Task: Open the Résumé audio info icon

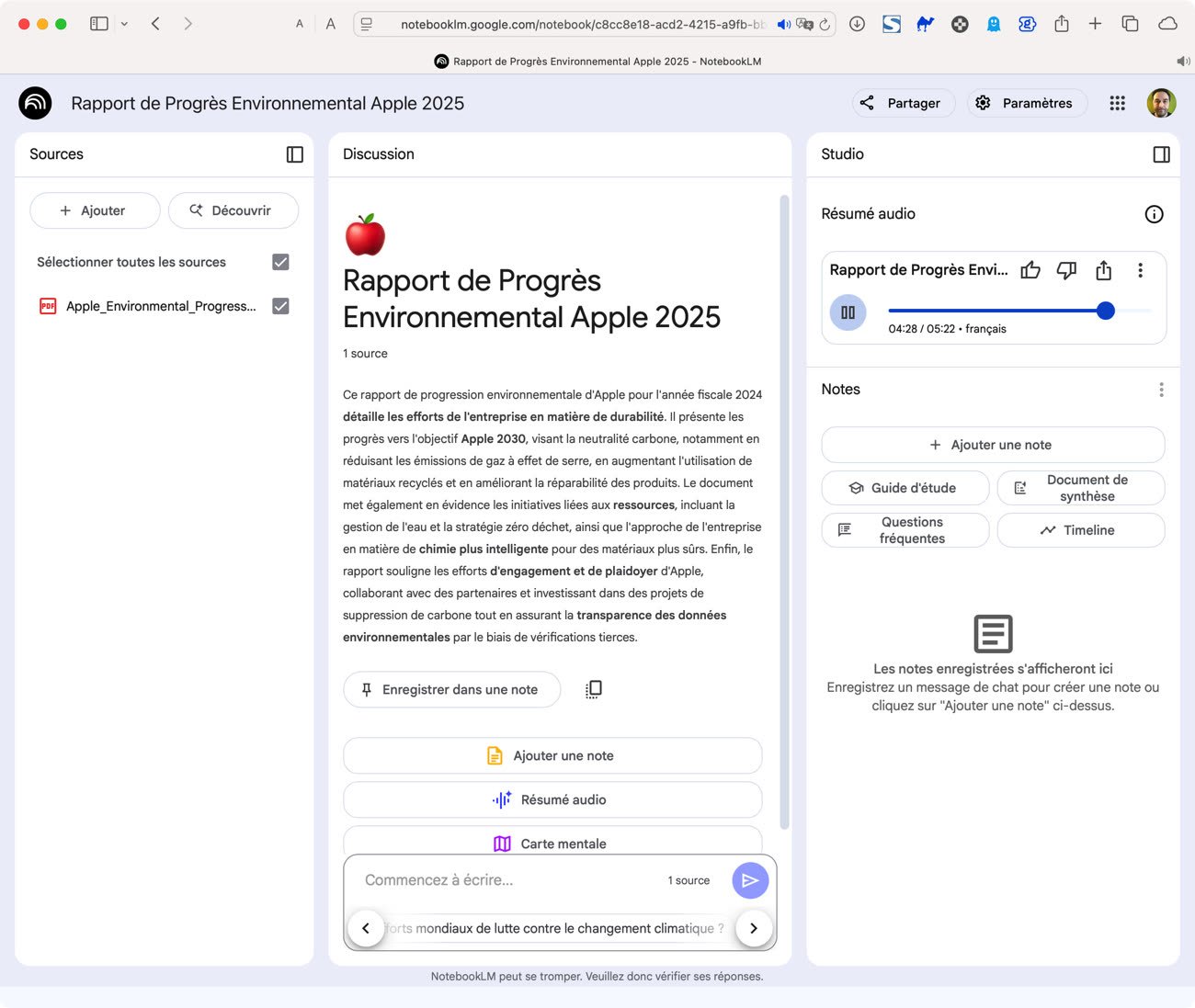Action: [1155, 214]
